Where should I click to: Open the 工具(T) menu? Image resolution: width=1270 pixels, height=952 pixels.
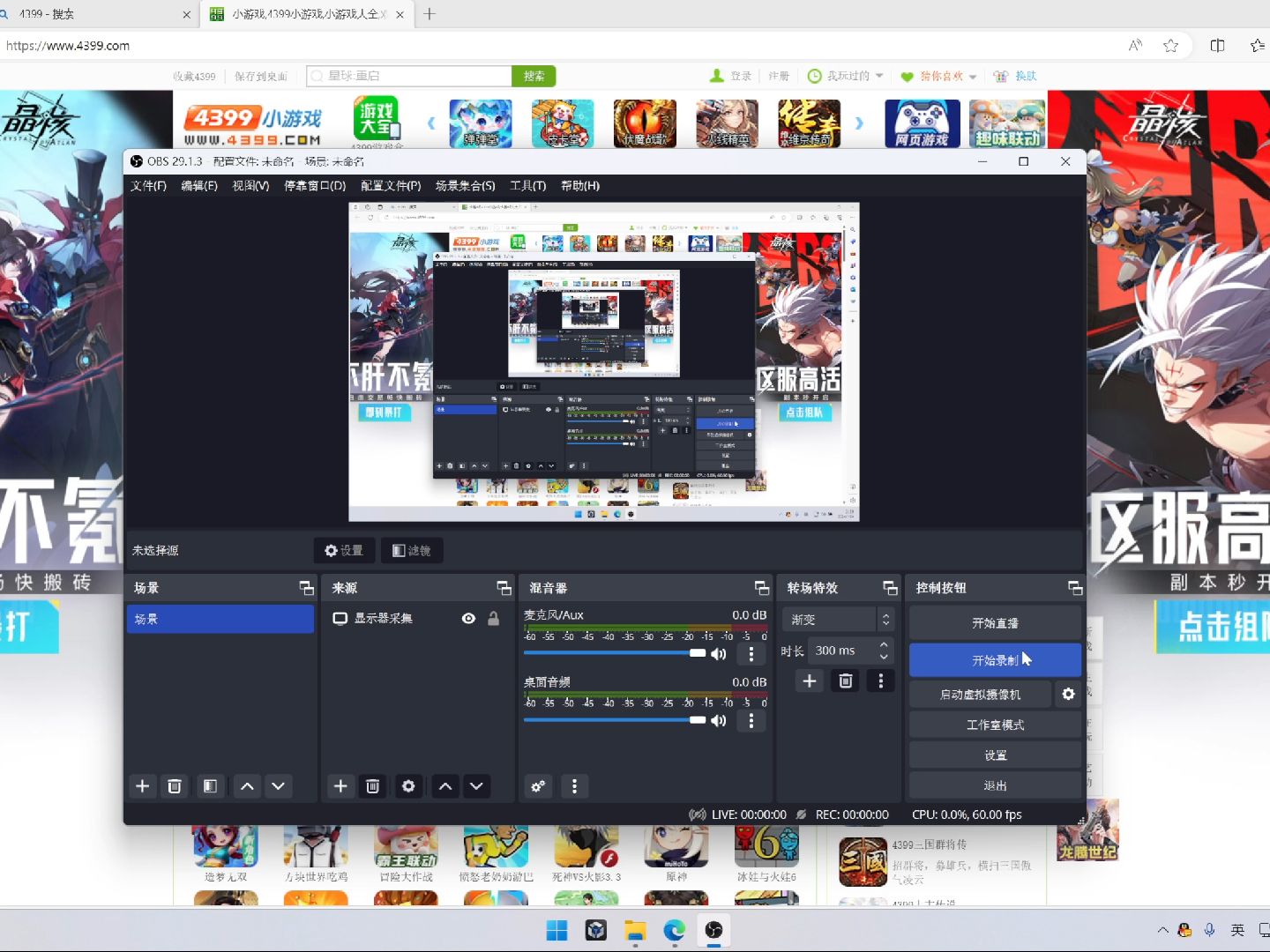point(527,186)
